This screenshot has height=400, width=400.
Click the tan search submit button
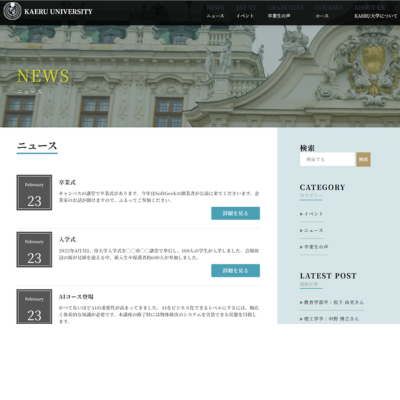[363, 159]
